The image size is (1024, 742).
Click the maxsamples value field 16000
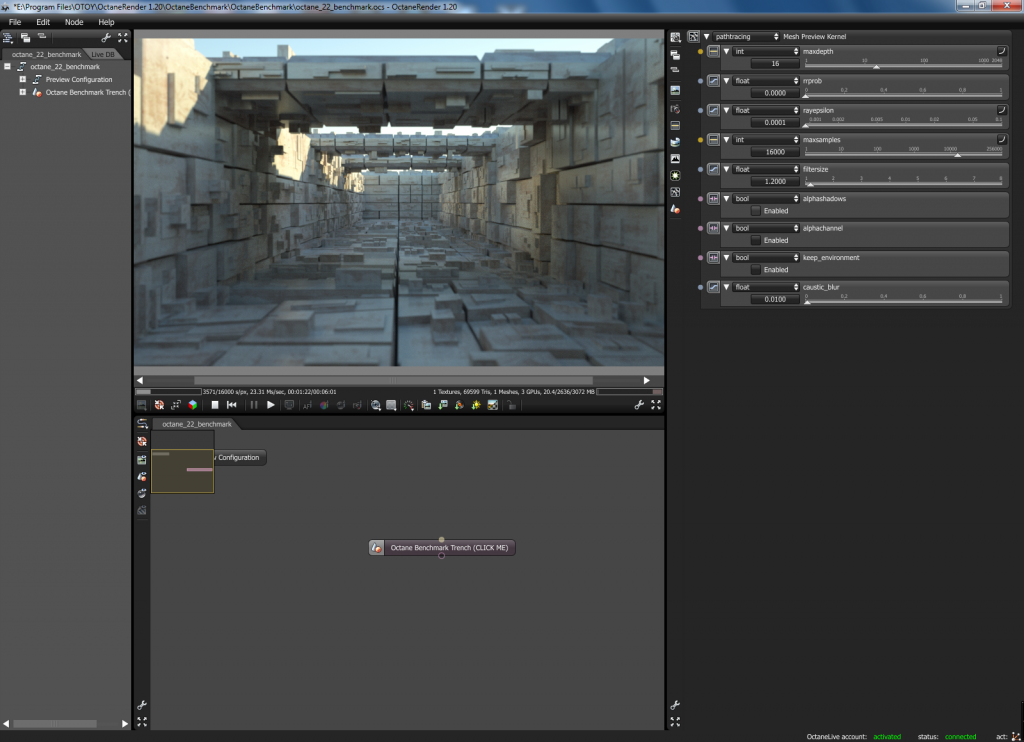775,152
